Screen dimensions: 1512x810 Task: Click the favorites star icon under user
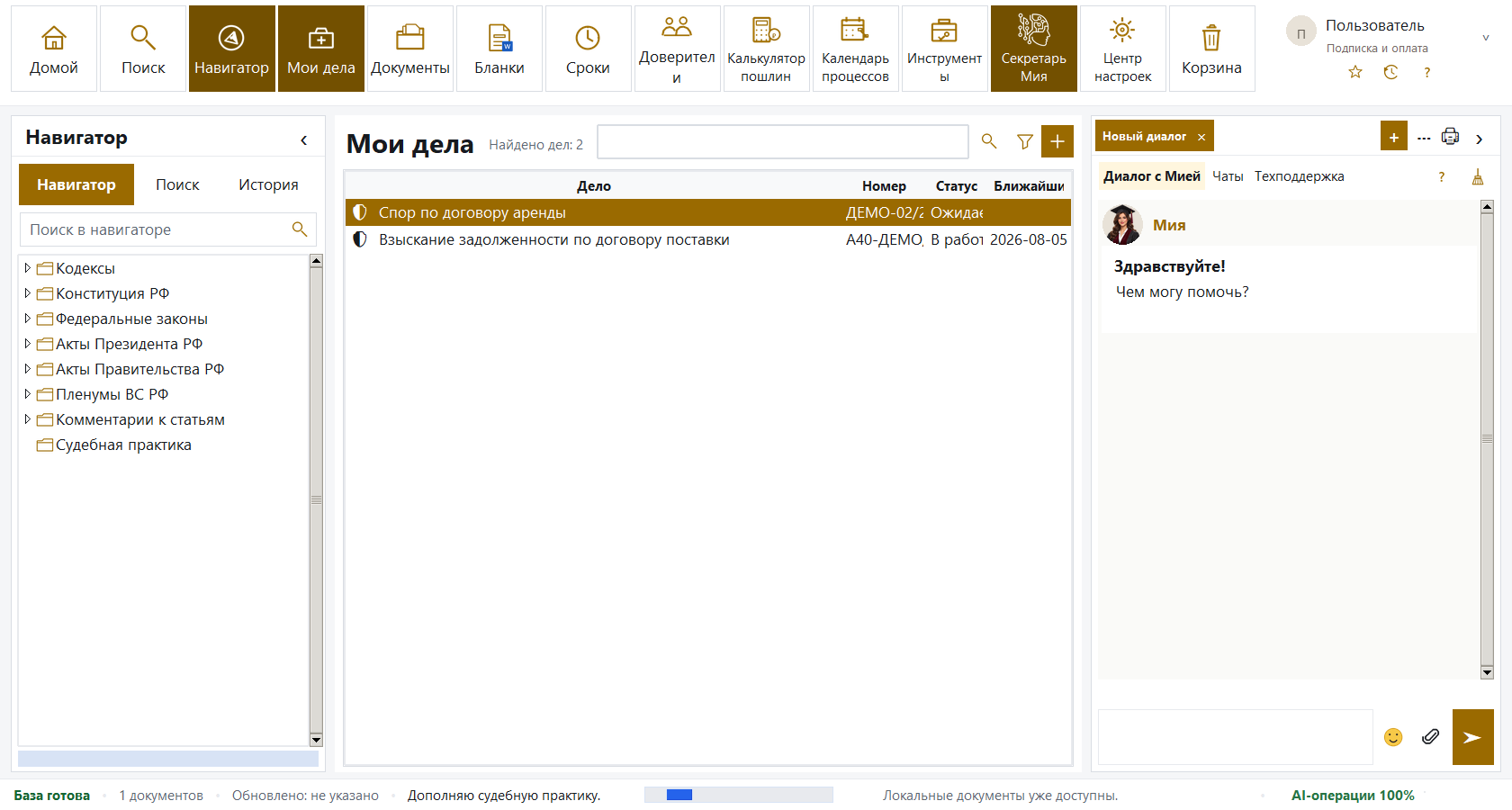click(1355, 72)
